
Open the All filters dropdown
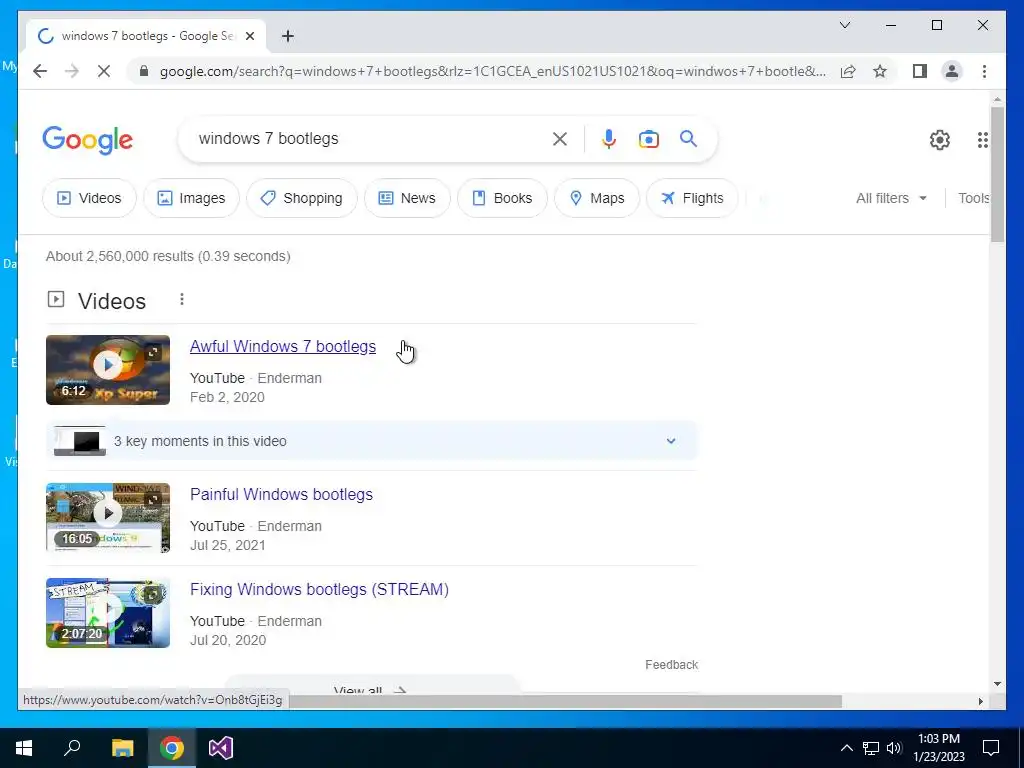891,198
